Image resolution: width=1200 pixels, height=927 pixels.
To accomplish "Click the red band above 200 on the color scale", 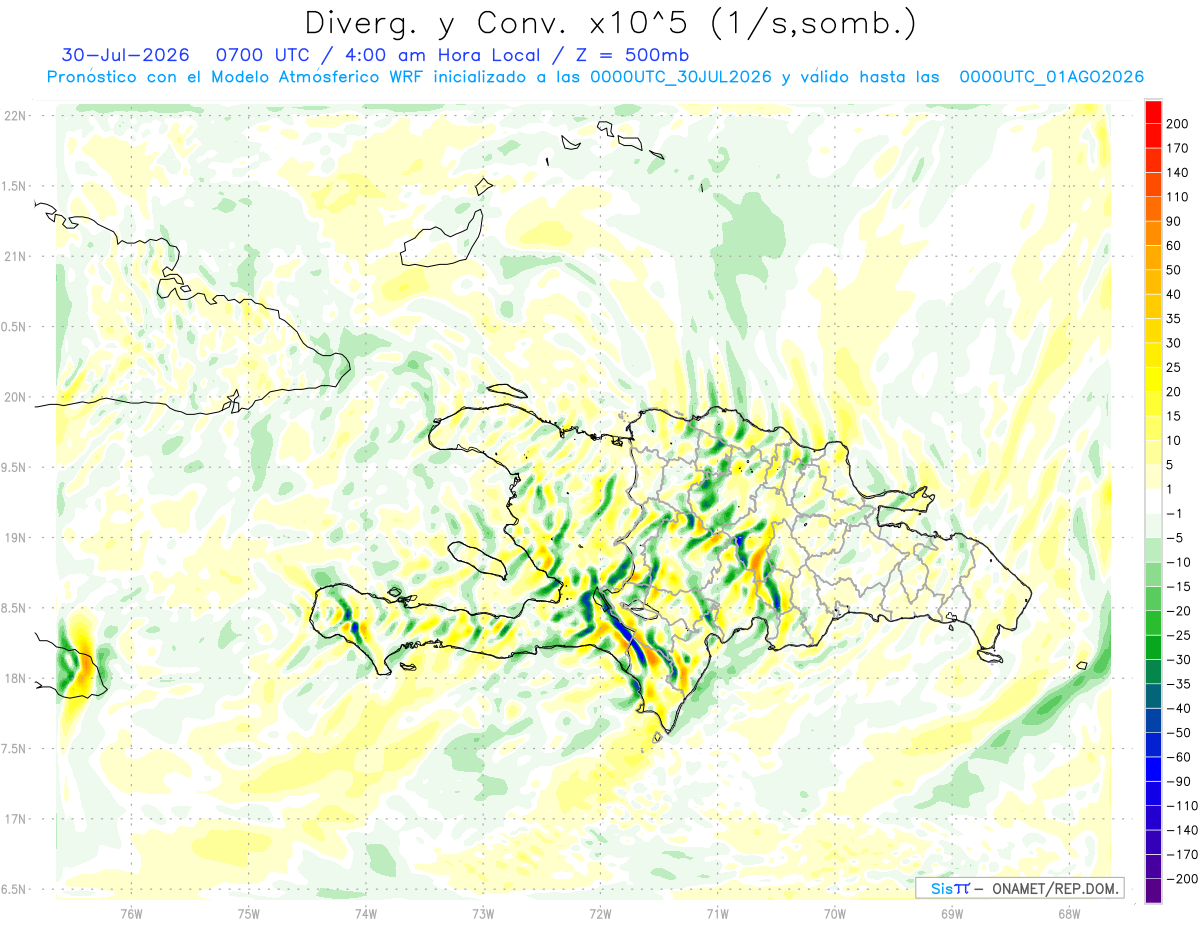I will coord(1153,112).
